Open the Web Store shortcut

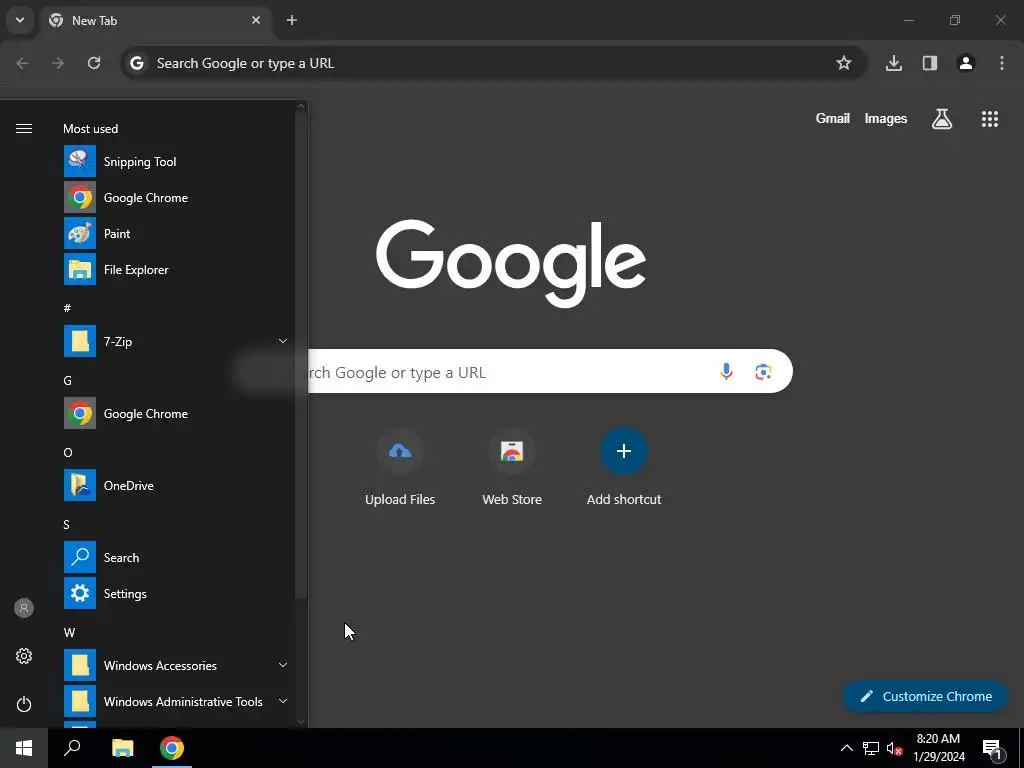pos(512,468)
